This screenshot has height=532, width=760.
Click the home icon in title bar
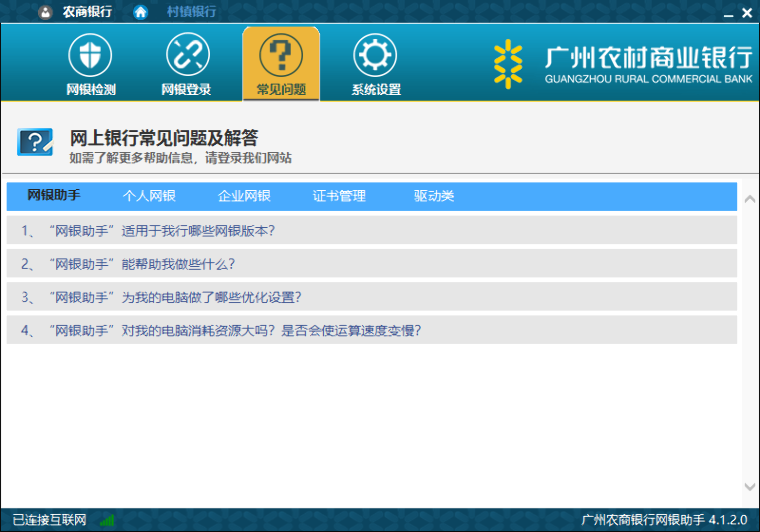point(141,12)
